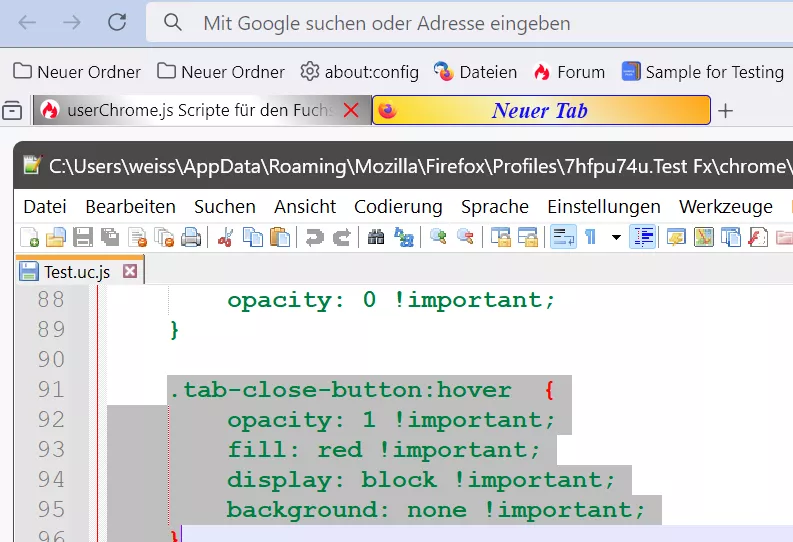The width and height of the screenshot is (793, 542).
Task: Copy selection using the toolbar Copy icon
Action: coord(253,237)
